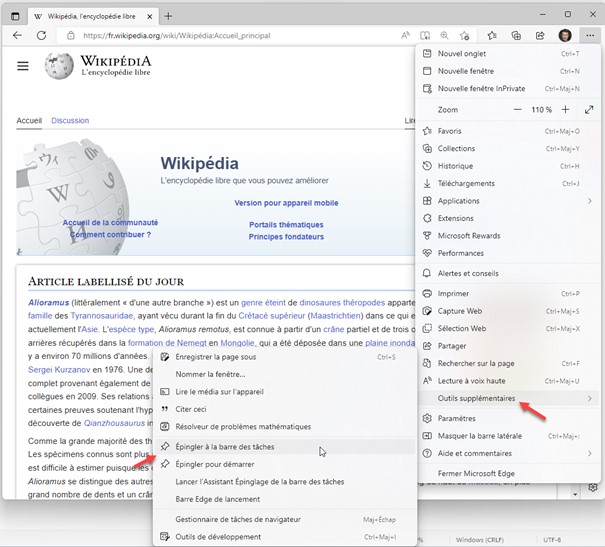Refresh the page with the reload icon

[42, 35]
